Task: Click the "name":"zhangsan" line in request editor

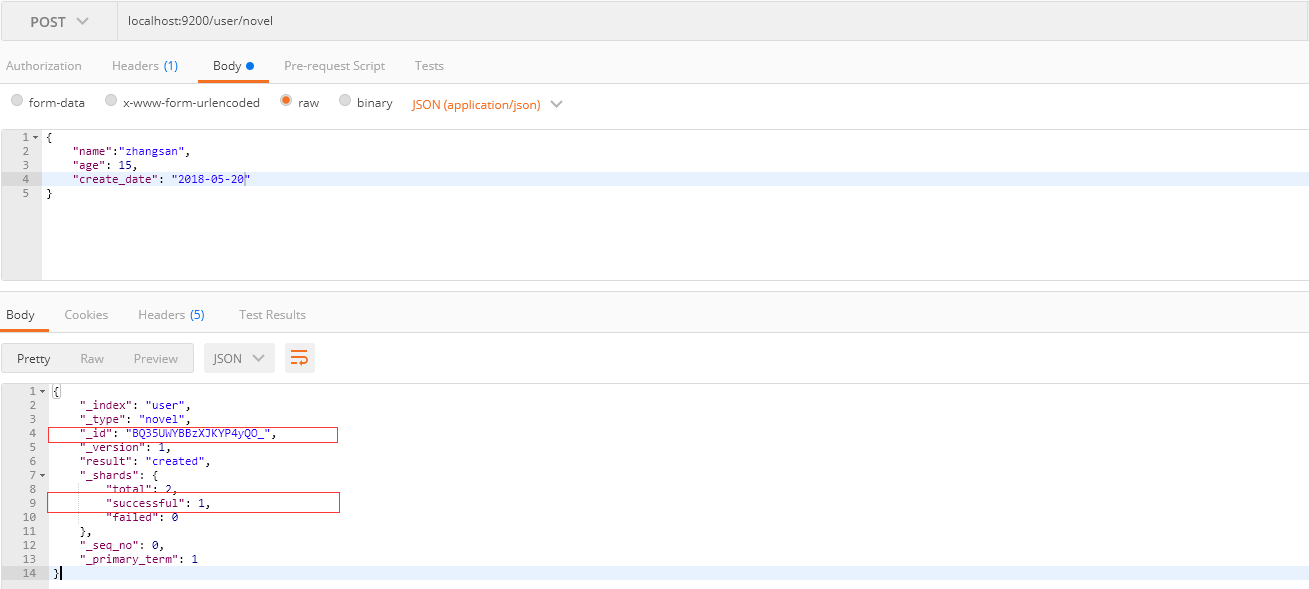Action: tap(130, 151)
